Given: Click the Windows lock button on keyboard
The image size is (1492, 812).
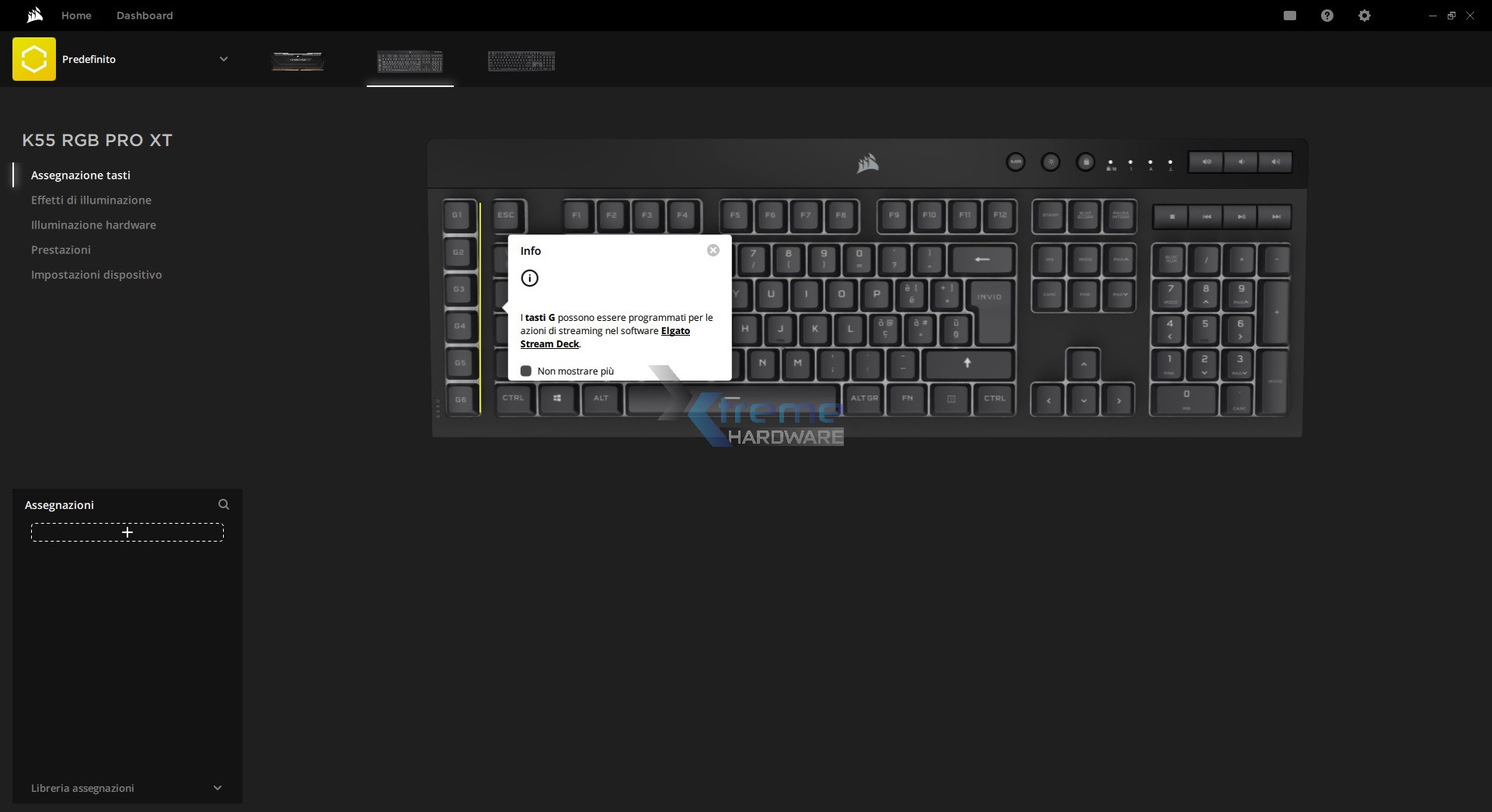Looking at the screenshot, I should [x=1086, y=162].
